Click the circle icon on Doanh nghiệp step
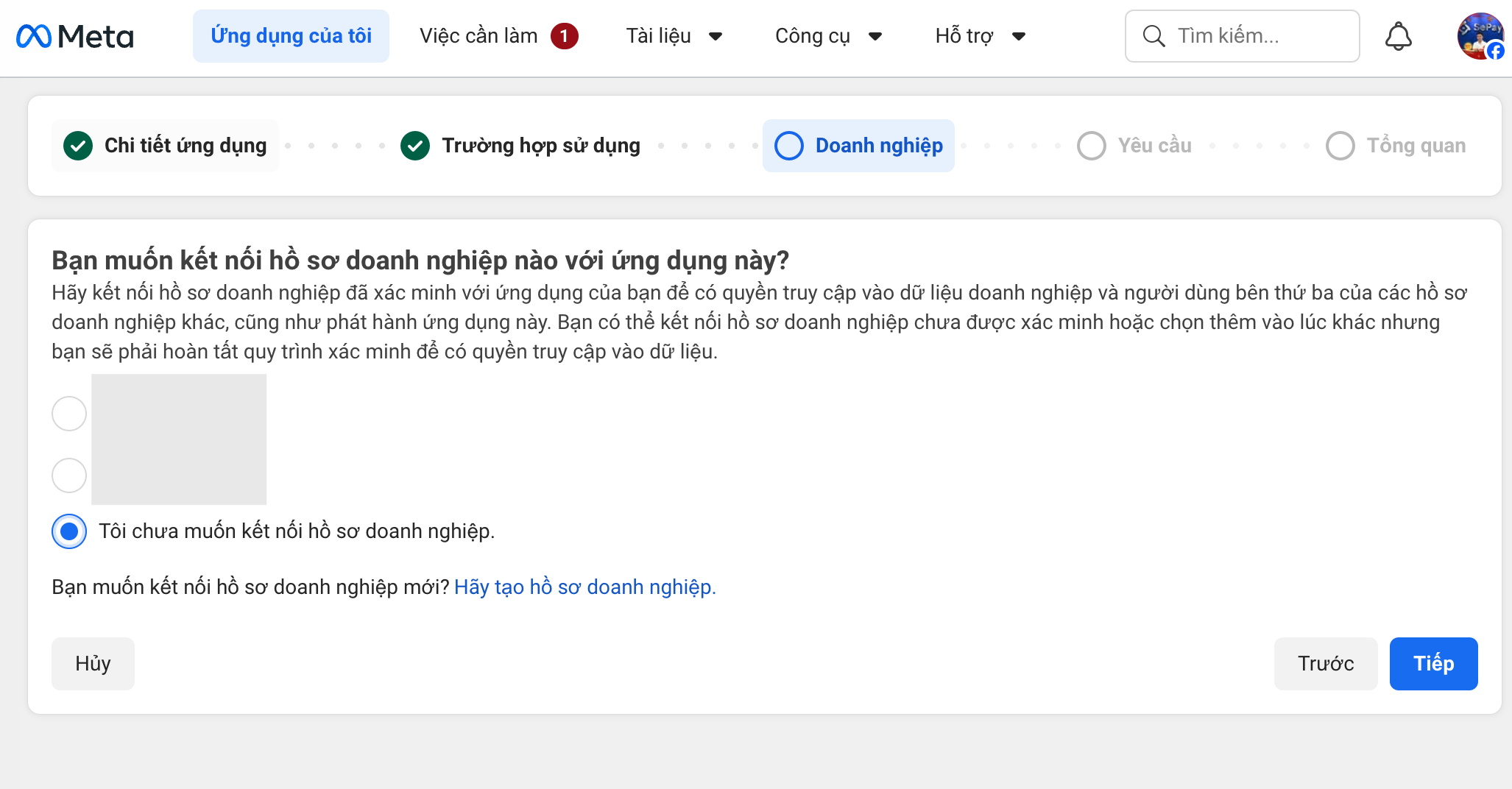This screenshot has width=1512, height=789. 788,146
